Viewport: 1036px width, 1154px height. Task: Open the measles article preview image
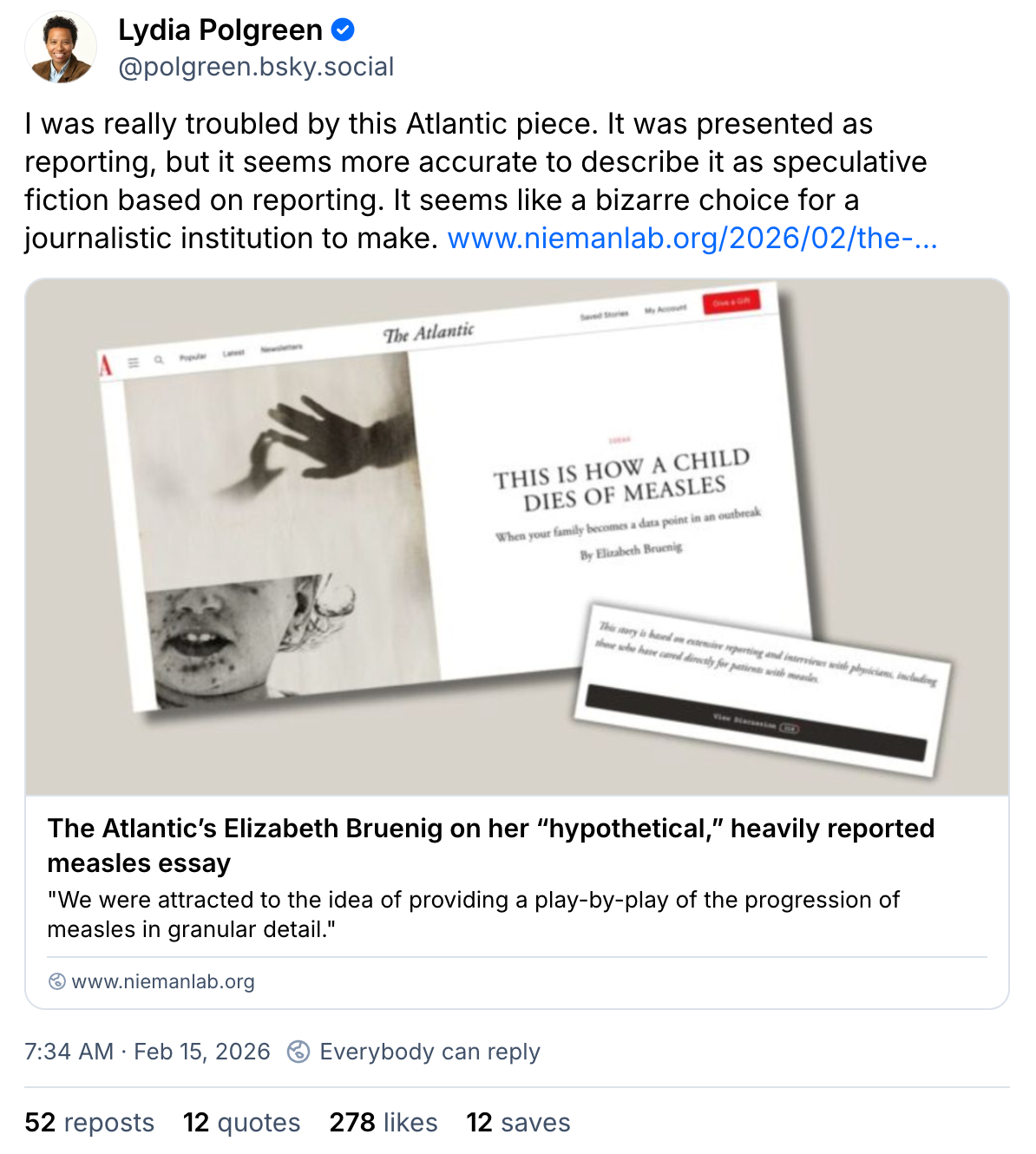point(517,536)
